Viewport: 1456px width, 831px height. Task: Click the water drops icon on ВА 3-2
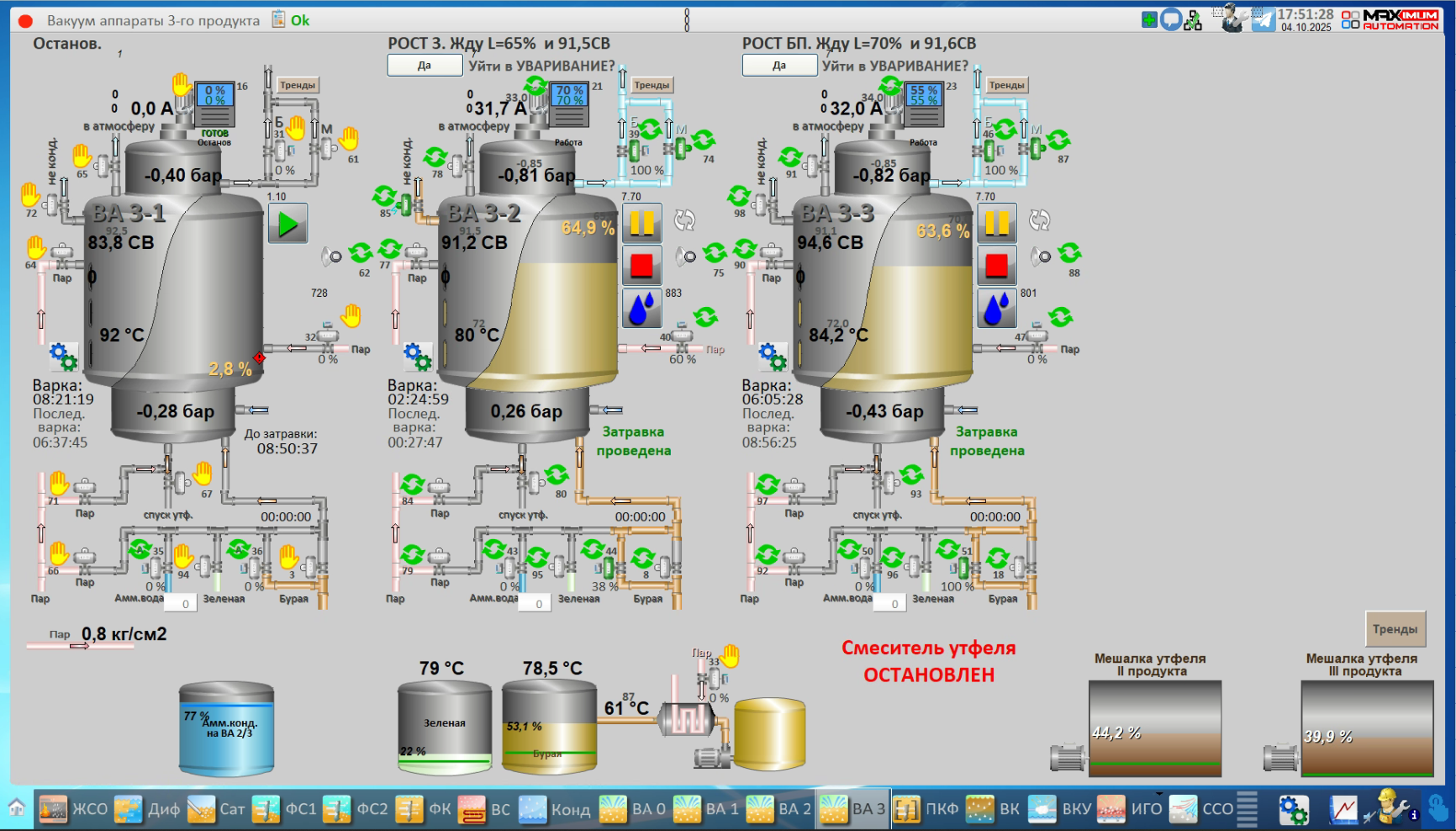pyautogui.click(x=641, y=308)
